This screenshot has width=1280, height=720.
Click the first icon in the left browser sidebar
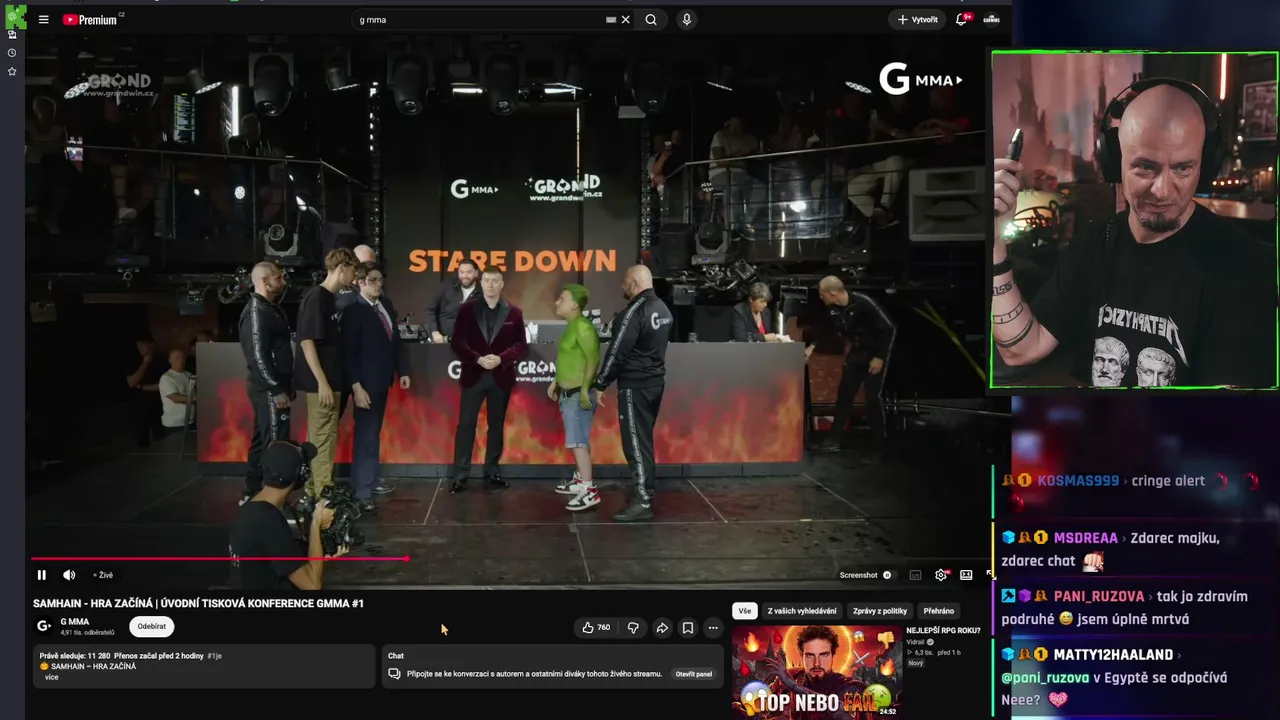(12, 34)
